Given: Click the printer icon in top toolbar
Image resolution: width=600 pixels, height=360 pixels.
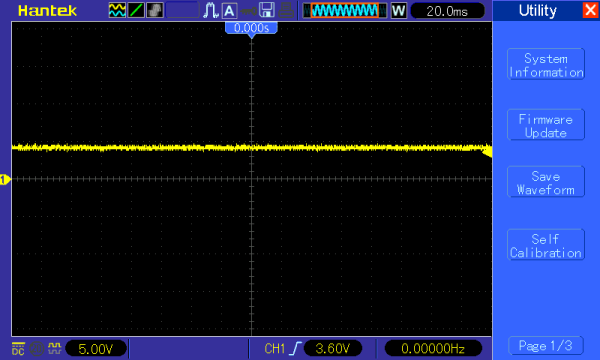Looking at the screenshot, I should [286, 10].
